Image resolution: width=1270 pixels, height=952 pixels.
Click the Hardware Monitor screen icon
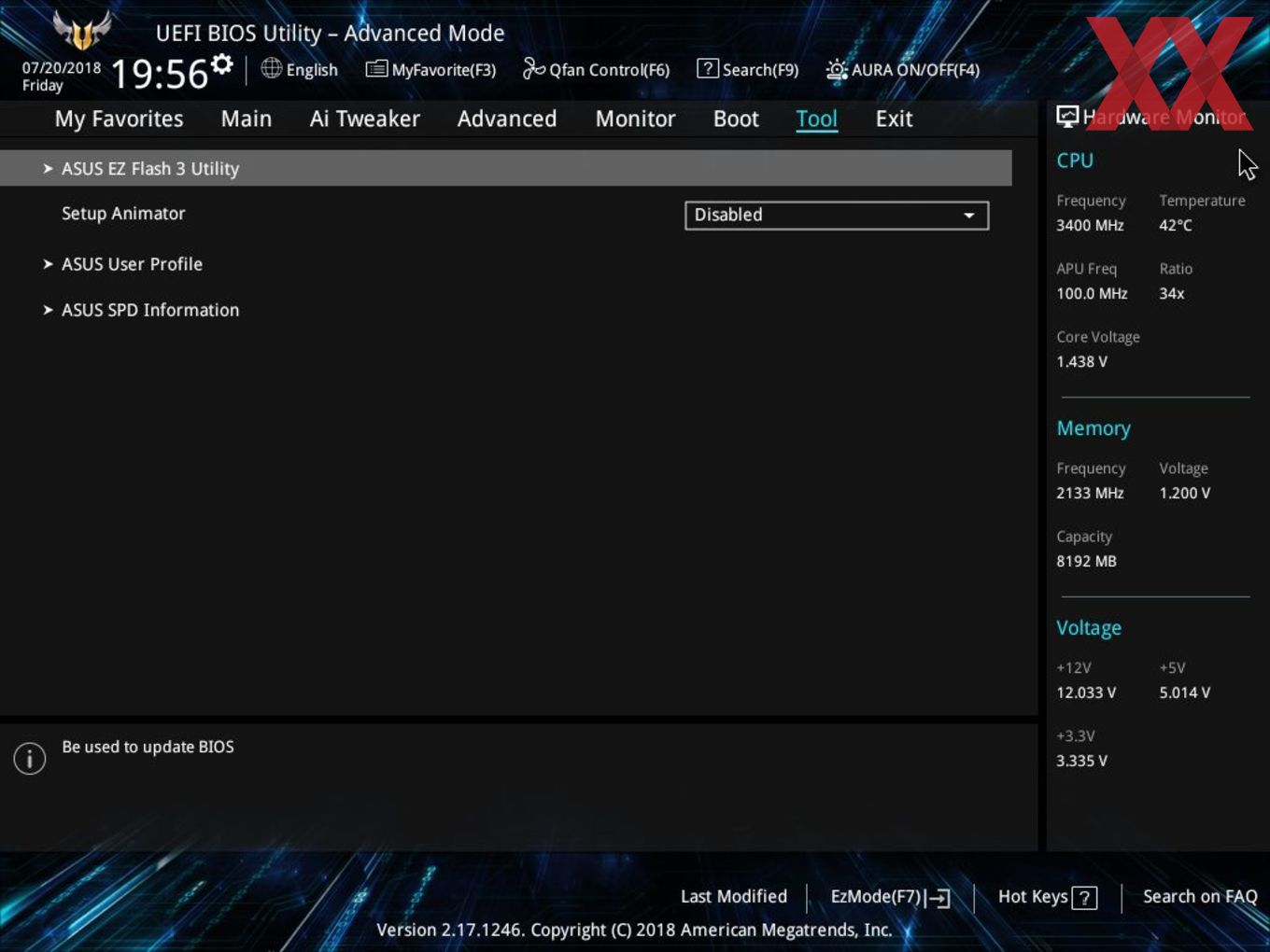(x=1067, y=117)
